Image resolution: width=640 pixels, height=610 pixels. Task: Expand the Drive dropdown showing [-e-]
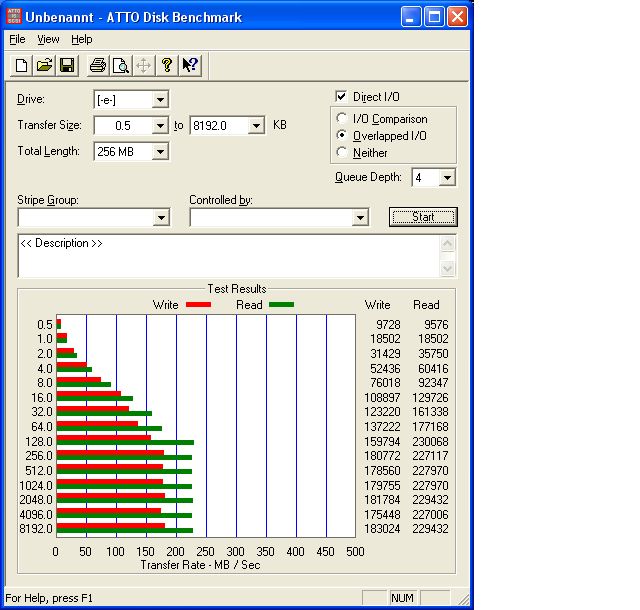click(160, 100)
